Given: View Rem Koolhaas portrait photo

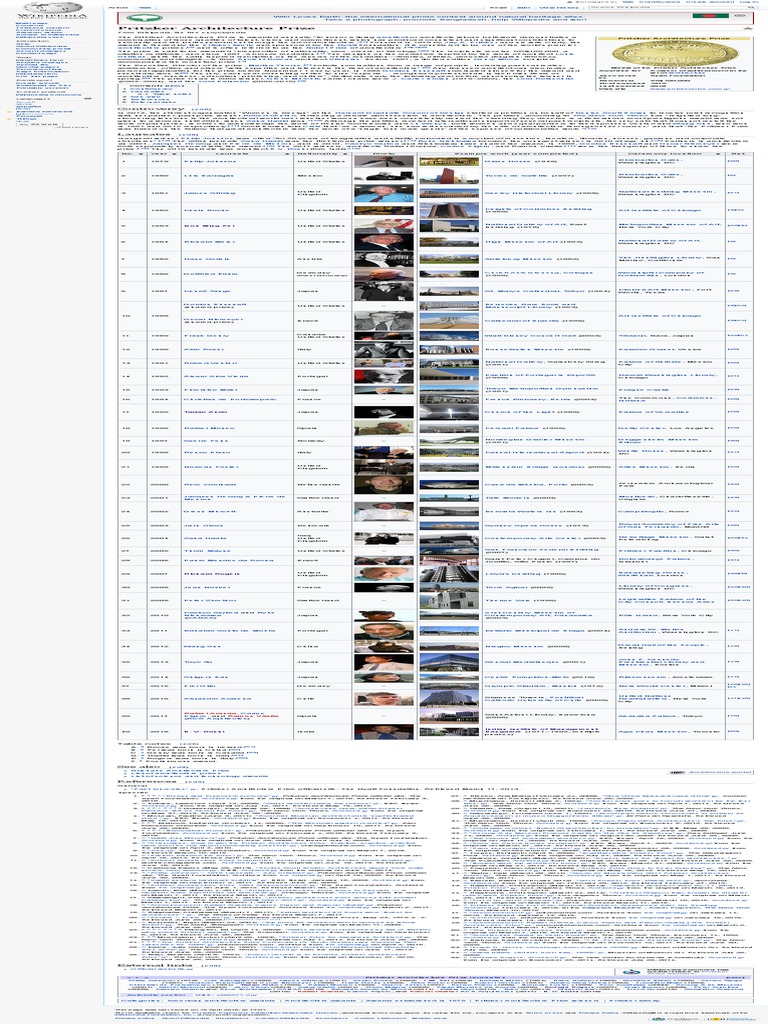Looking at the screenshot, I should pyautogui.click(x=383, y=485).
